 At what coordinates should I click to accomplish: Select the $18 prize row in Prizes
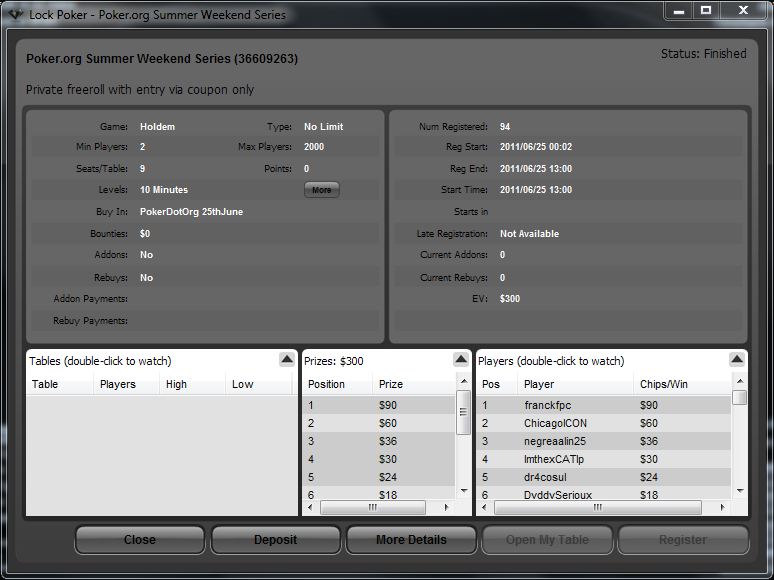(x=379, y=495)
